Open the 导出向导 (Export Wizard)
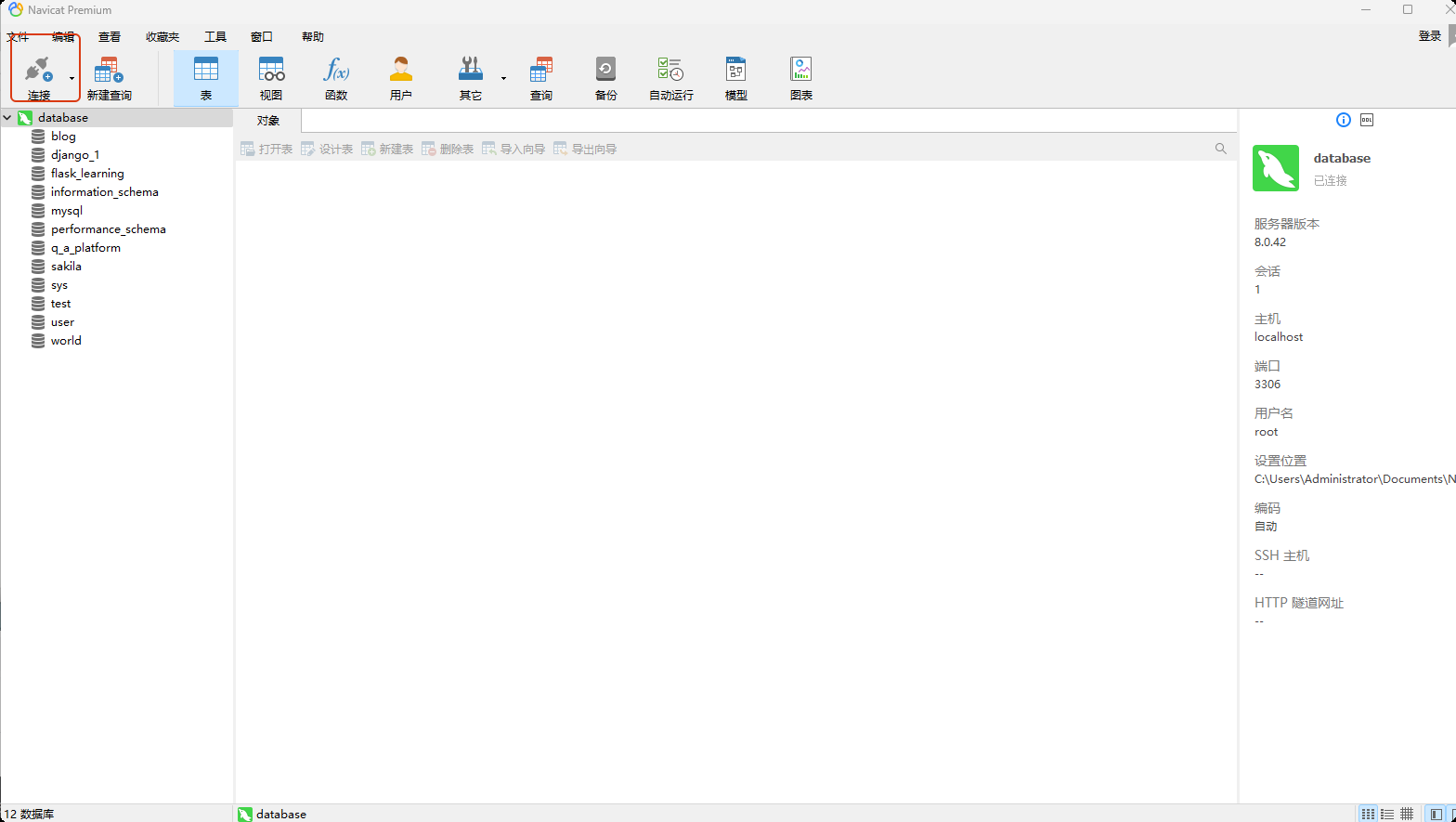Screen dimensions: 1456x822 585,149
